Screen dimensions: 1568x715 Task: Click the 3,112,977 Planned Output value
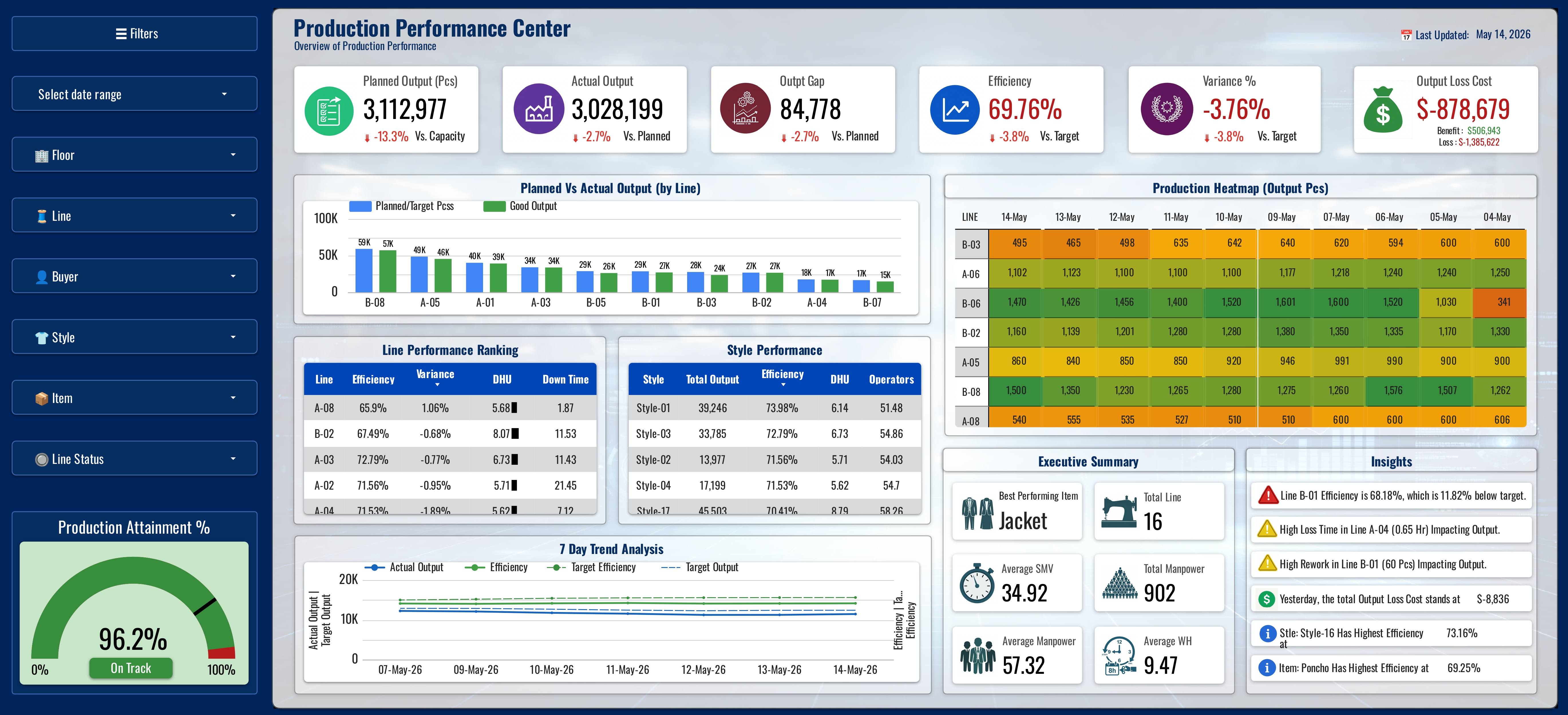point(405,110)
